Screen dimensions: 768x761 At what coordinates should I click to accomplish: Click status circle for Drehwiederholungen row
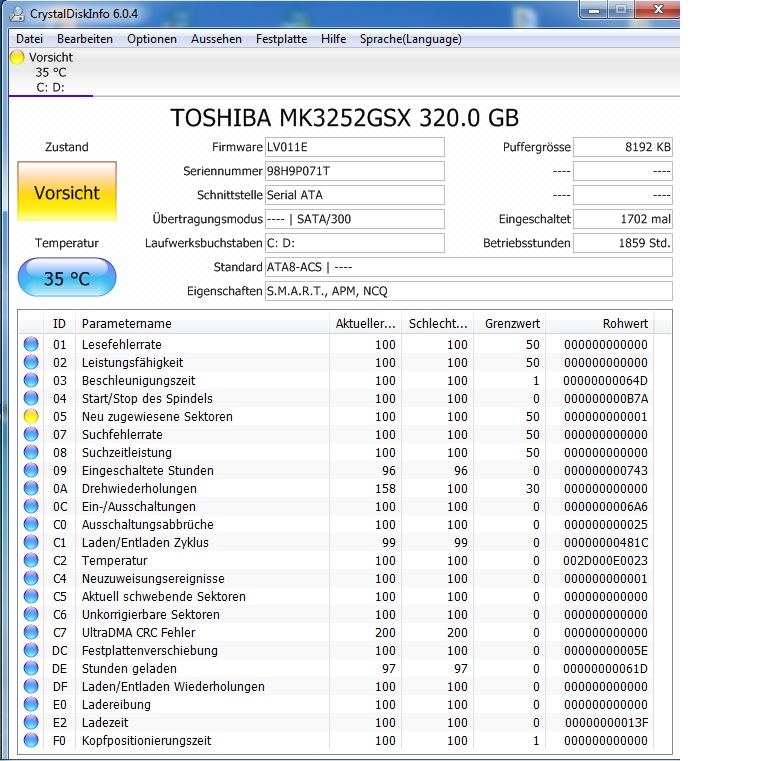pos(31,488)
